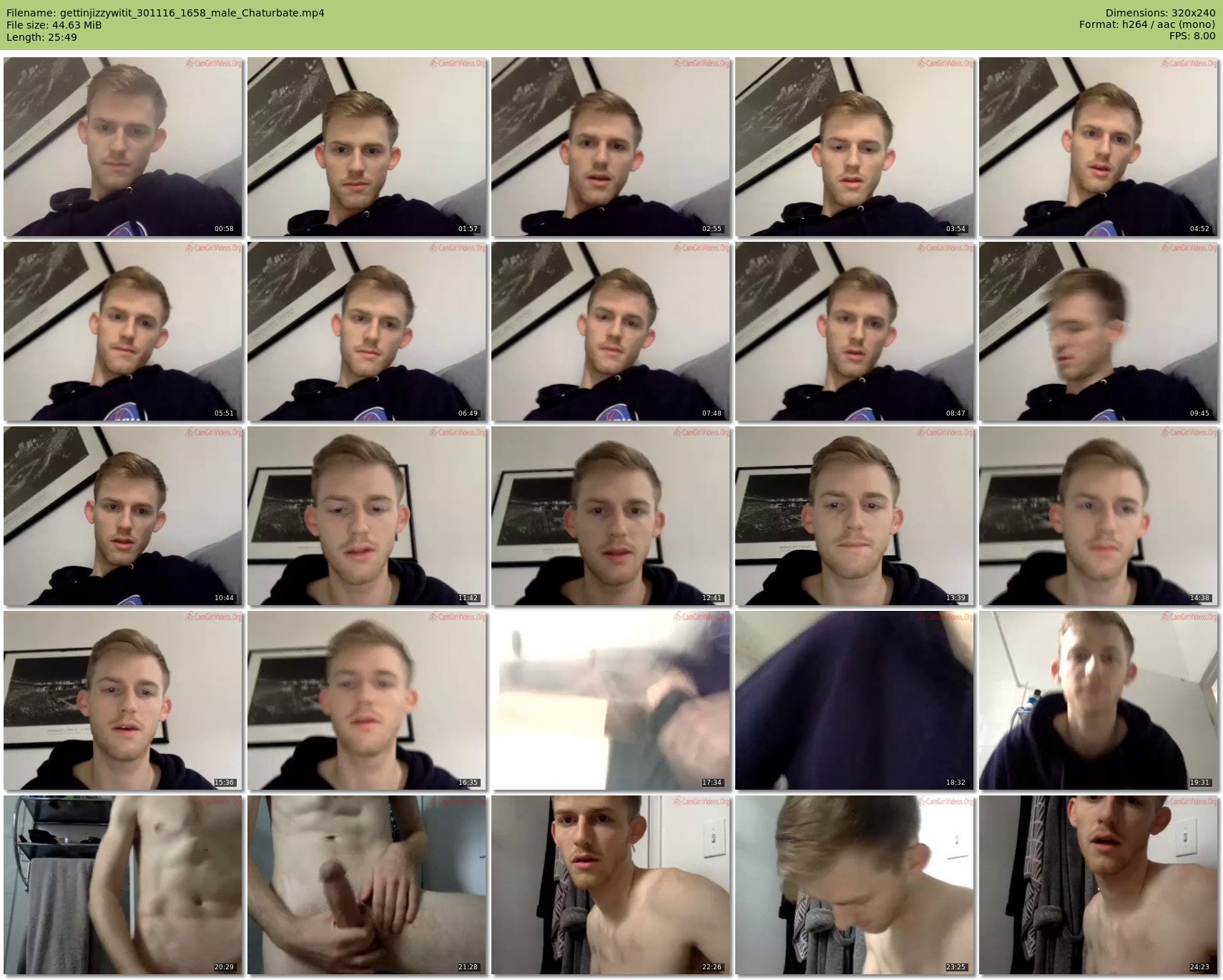
Task: Click the Dimensions 320x240 header text
Action: 1160,13
